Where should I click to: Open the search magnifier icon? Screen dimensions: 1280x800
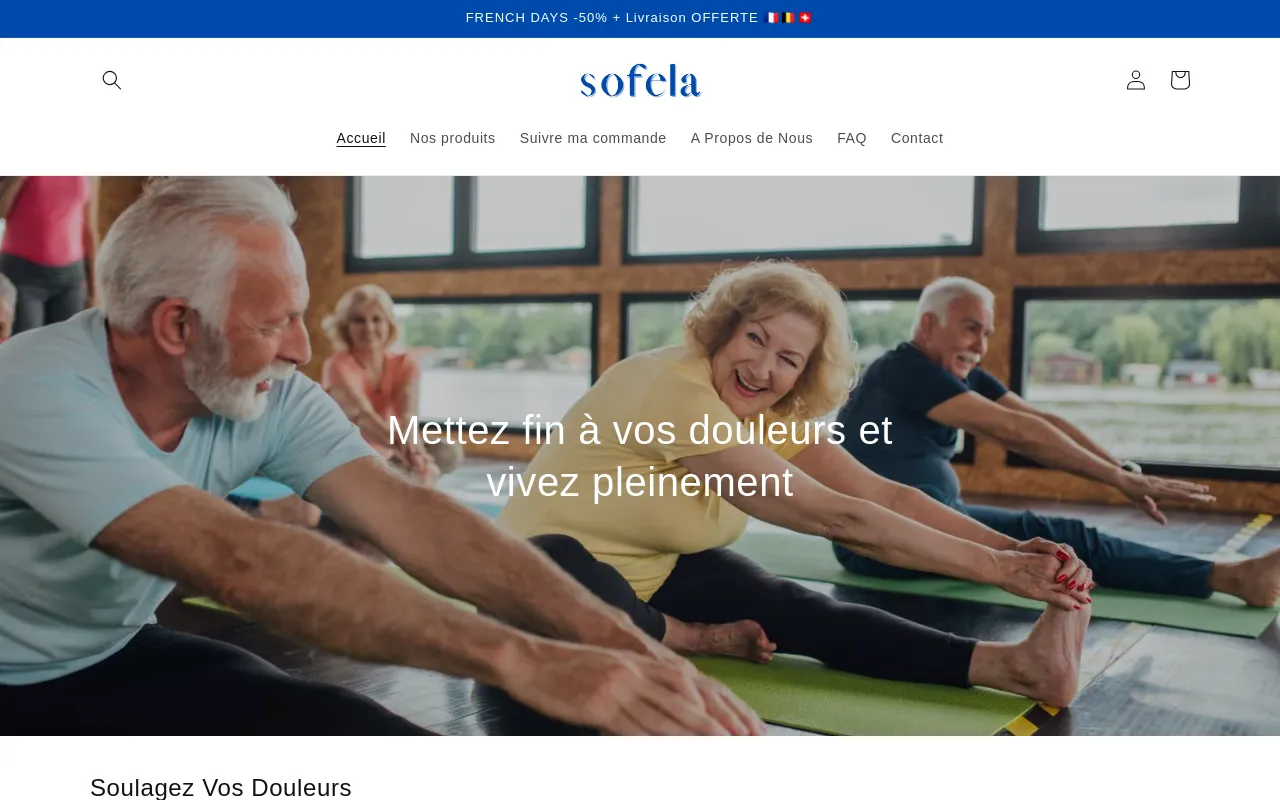112,80
